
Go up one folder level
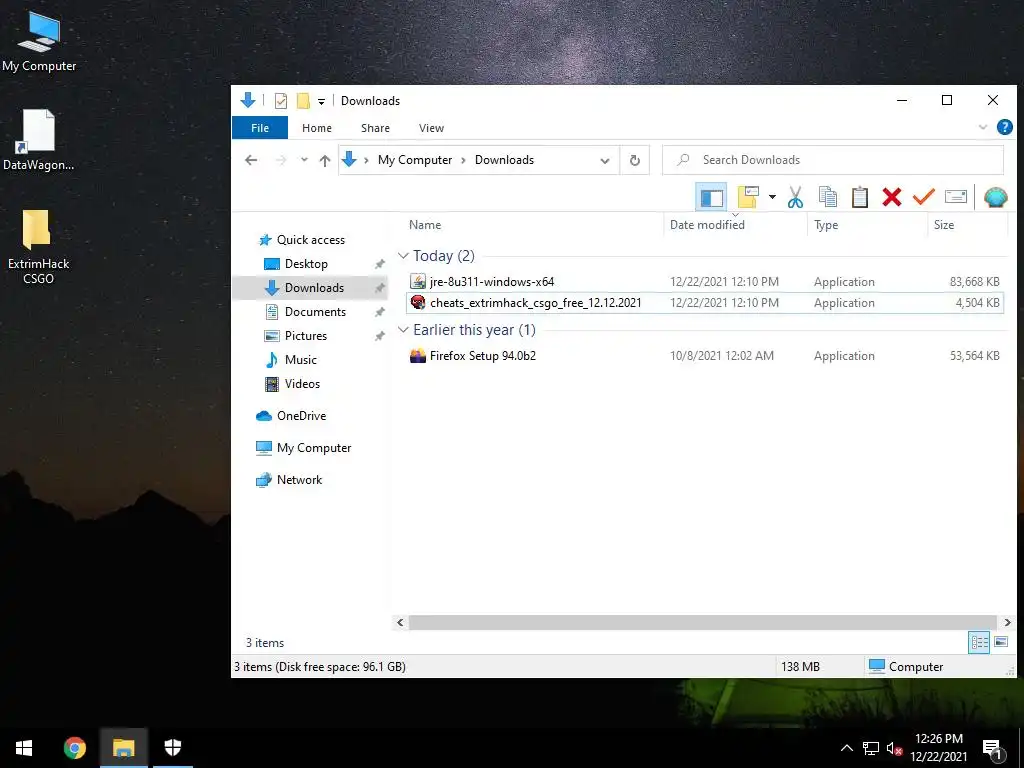pos(325,160)
